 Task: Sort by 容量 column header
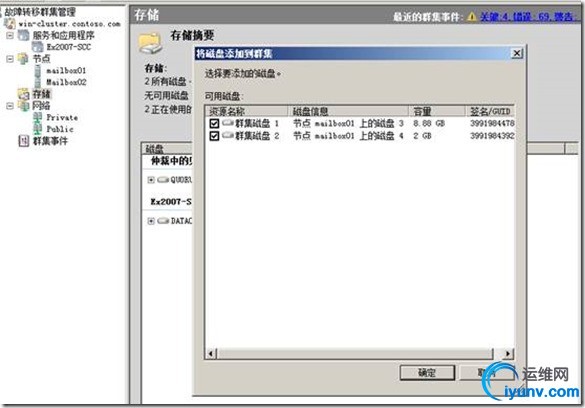click(437, 111)
